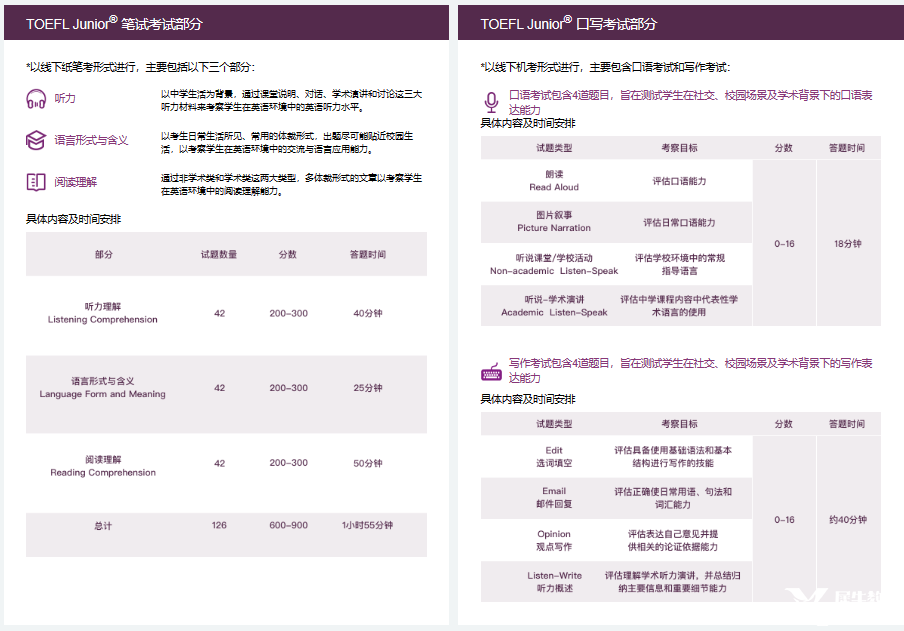Click the purple 口语考试包含4道题目 description

pos(690,102)
